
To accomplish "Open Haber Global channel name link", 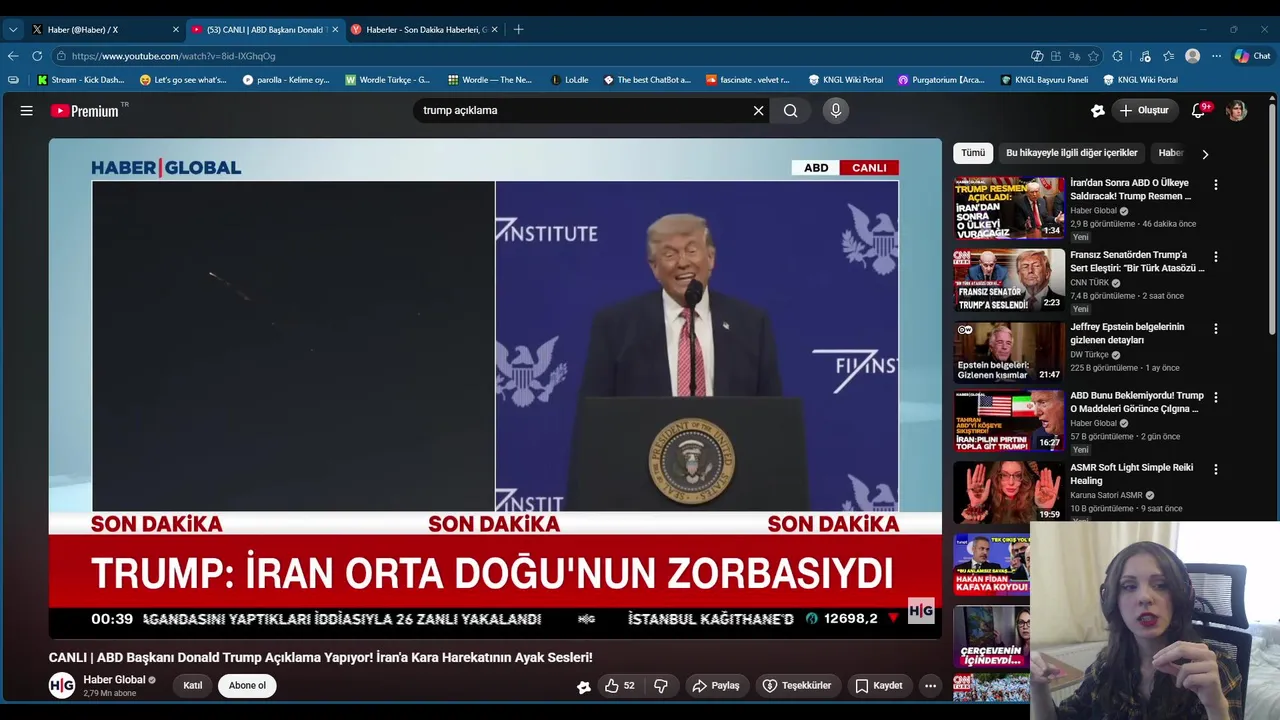I will click(x=115, y=680).
